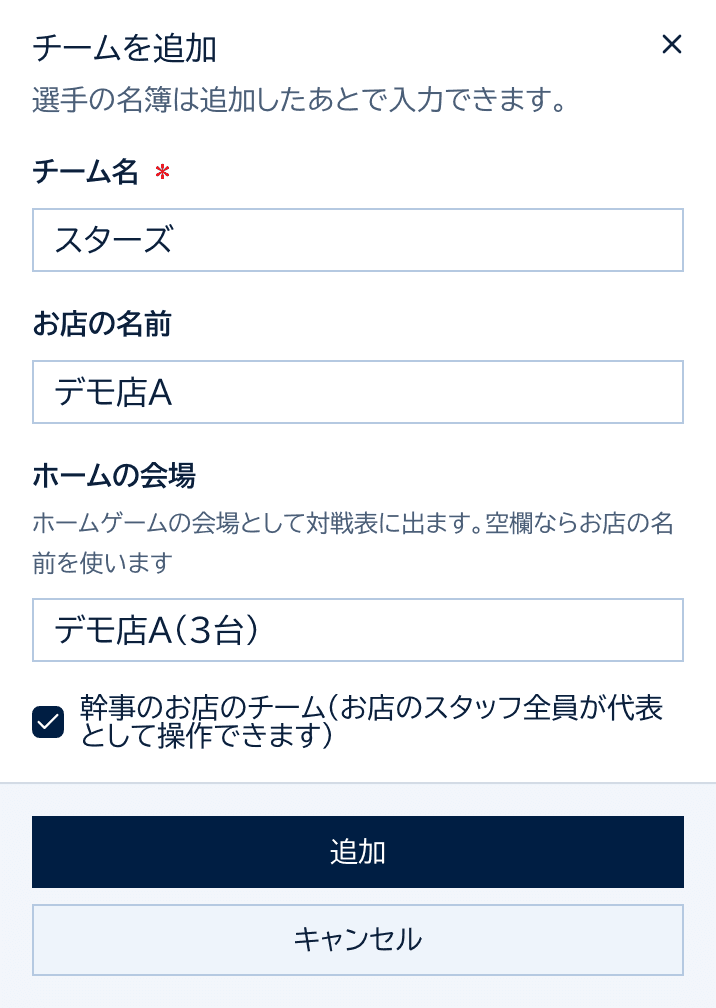Click the チーム名 field label
Screen dimensions: 716x1008
pos(85,172)
